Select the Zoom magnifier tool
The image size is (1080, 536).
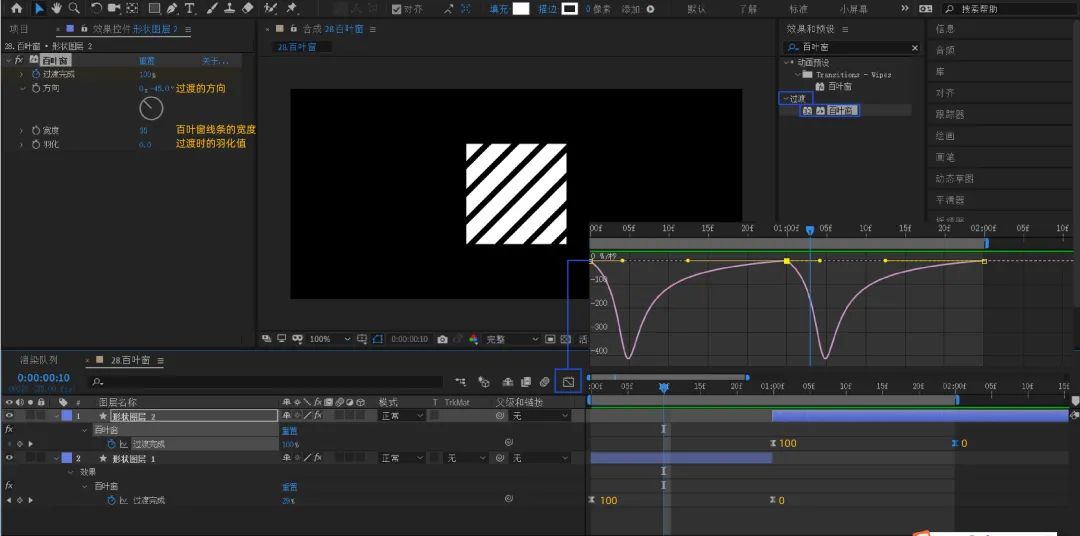pyautogui.click(x=74, y=9)
